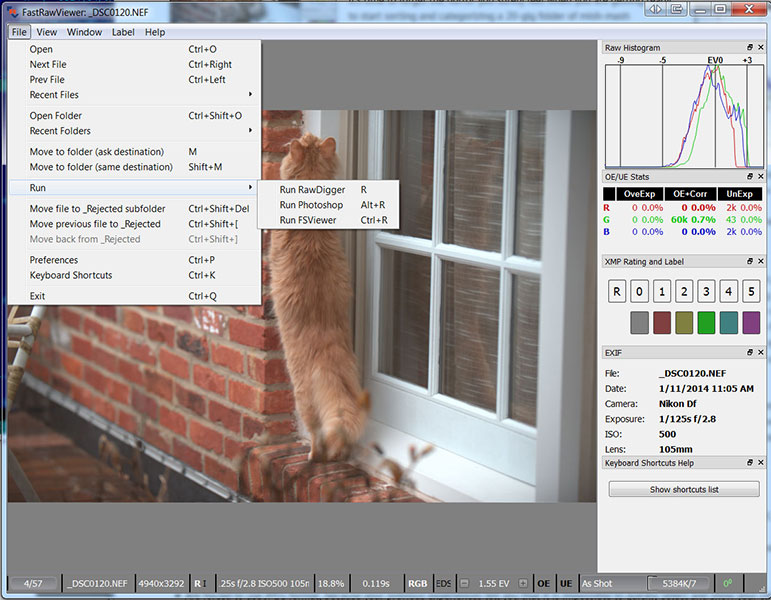This screenshot has width=771, height=600.
Task: Float the Raw Histogram panel
Action: (749, 48)
